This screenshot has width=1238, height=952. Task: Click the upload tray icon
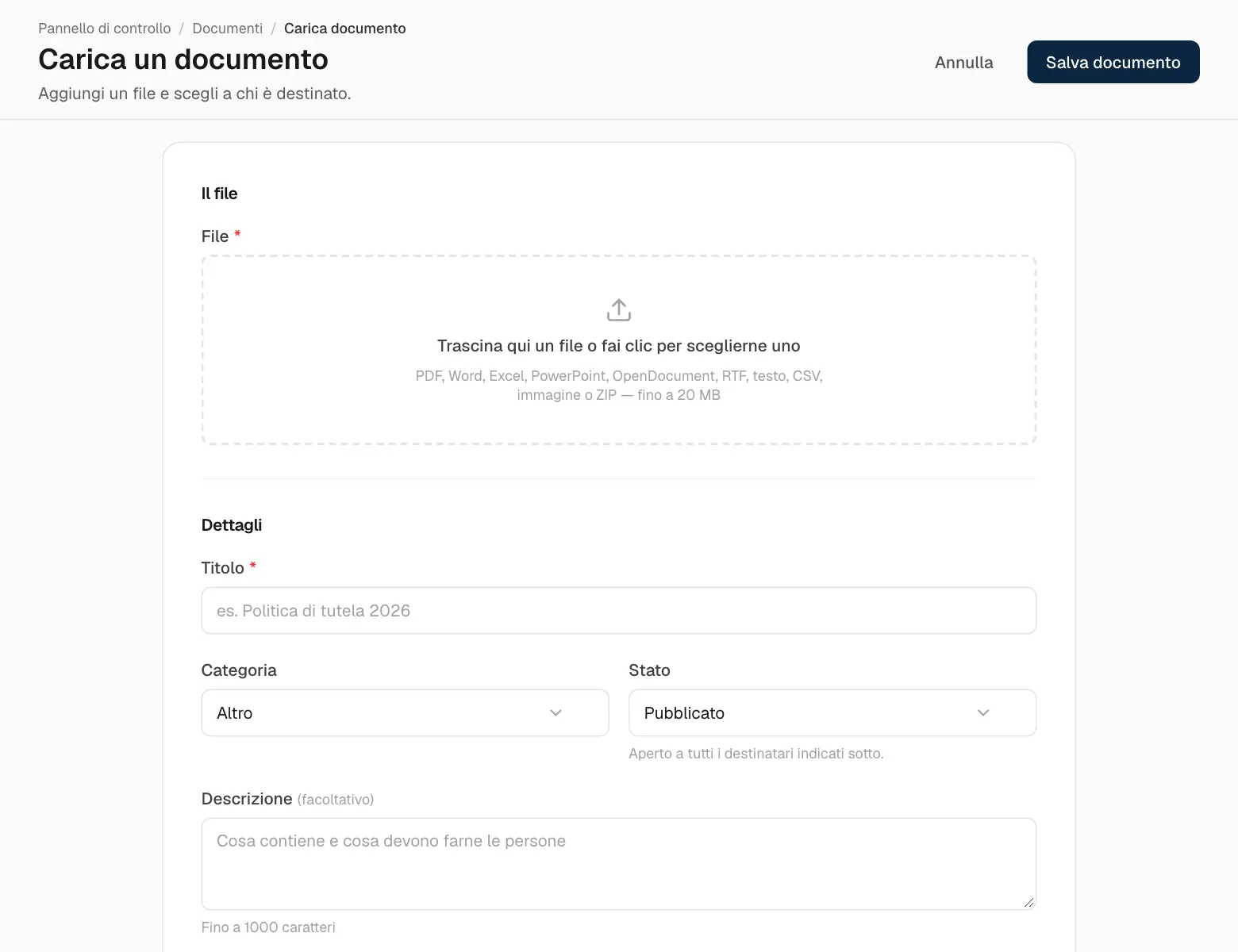(619, 310)
